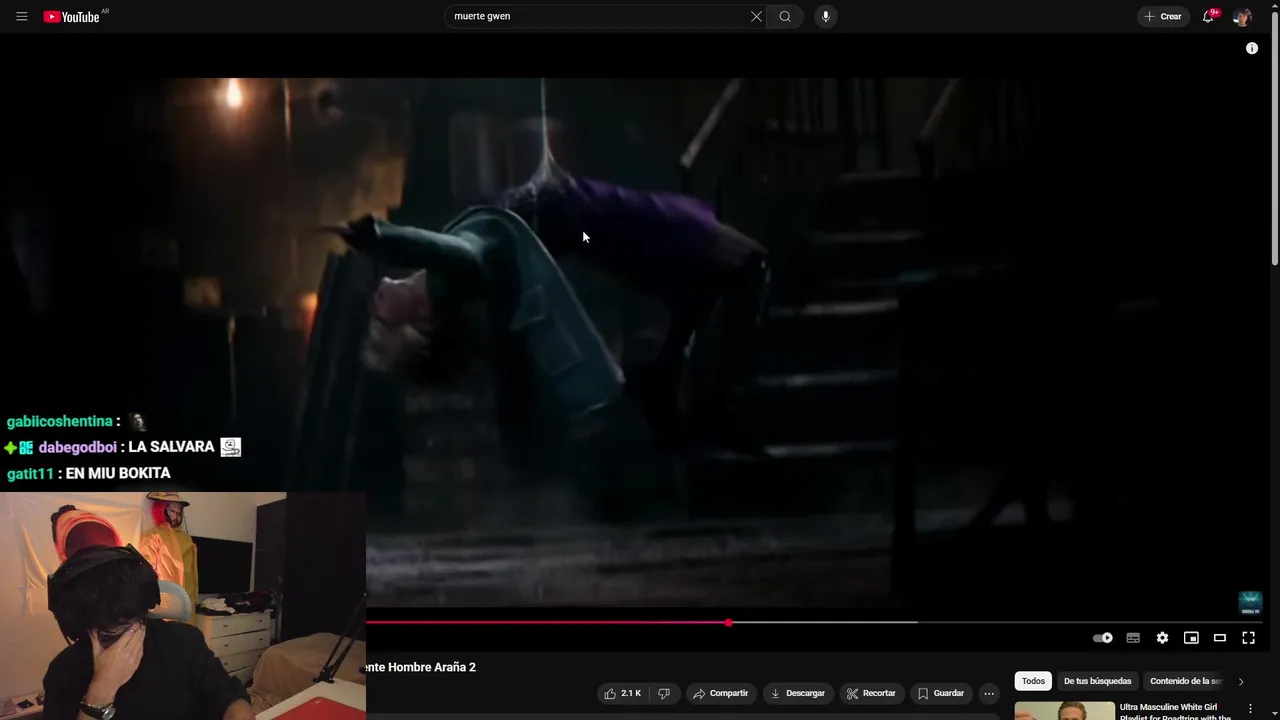1280x720 pixels.
Task: Open more actions three-dot menu
Action: (989, 693)
